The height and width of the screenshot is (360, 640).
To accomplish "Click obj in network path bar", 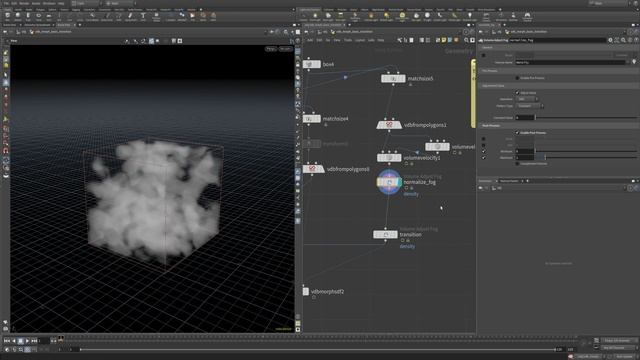I will click(325, 31).
